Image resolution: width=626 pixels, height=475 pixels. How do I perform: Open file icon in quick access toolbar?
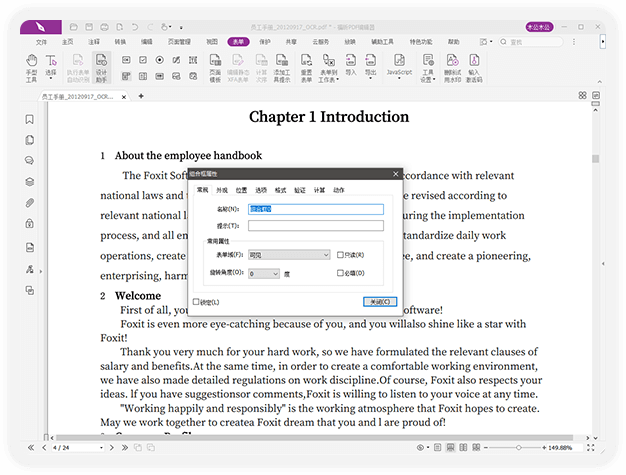73,27
